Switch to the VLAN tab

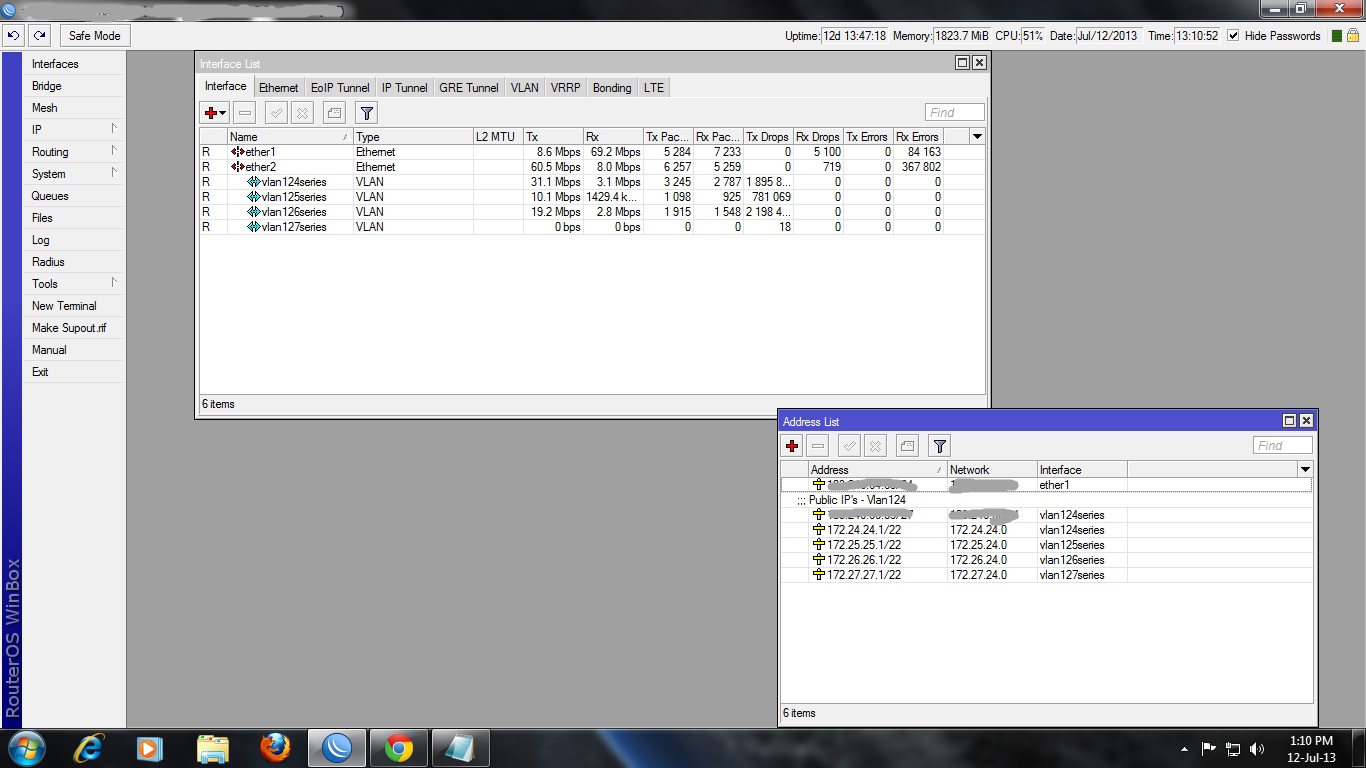click(x=524, y=88)
